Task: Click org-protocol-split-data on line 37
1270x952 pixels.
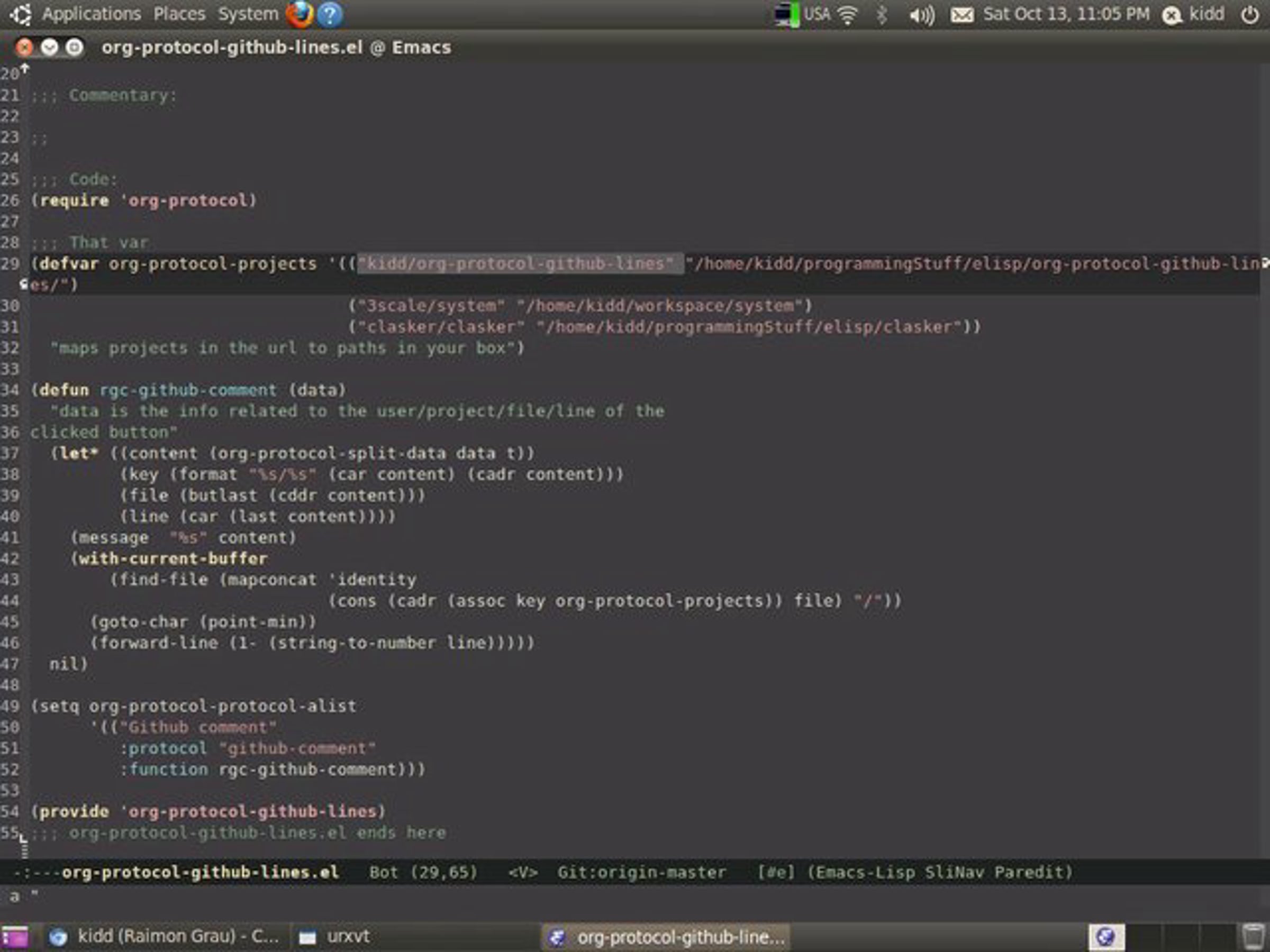Action: coord(332,453)
